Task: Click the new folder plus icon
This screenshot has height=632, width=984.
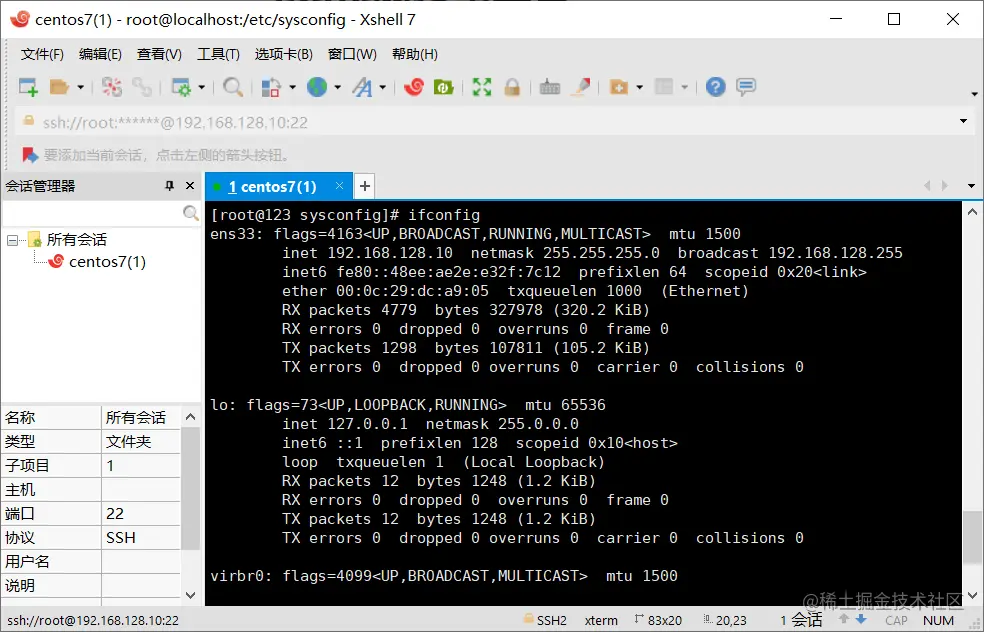Action: tap(619, 87)
